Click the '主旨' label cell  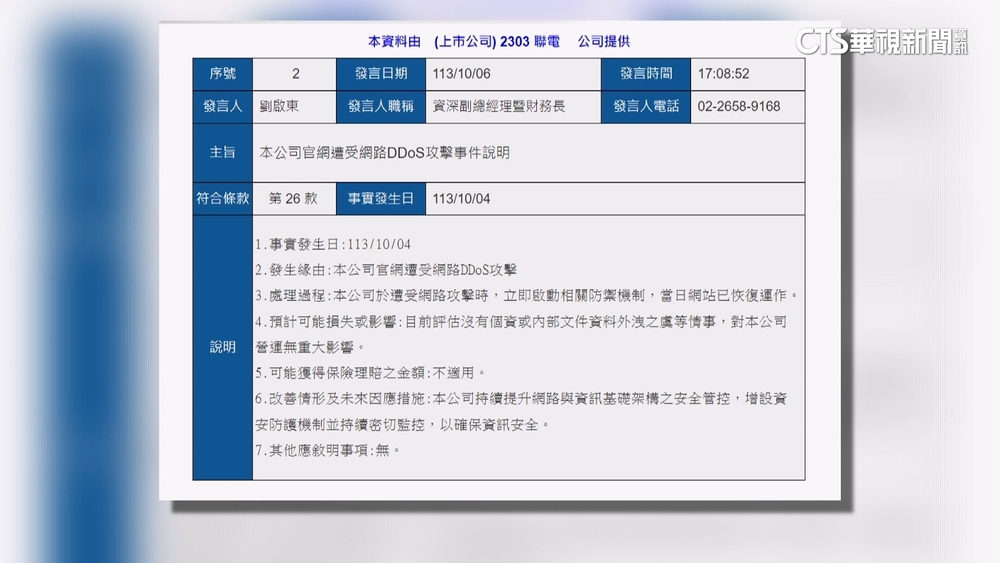(x=223, y=152)
